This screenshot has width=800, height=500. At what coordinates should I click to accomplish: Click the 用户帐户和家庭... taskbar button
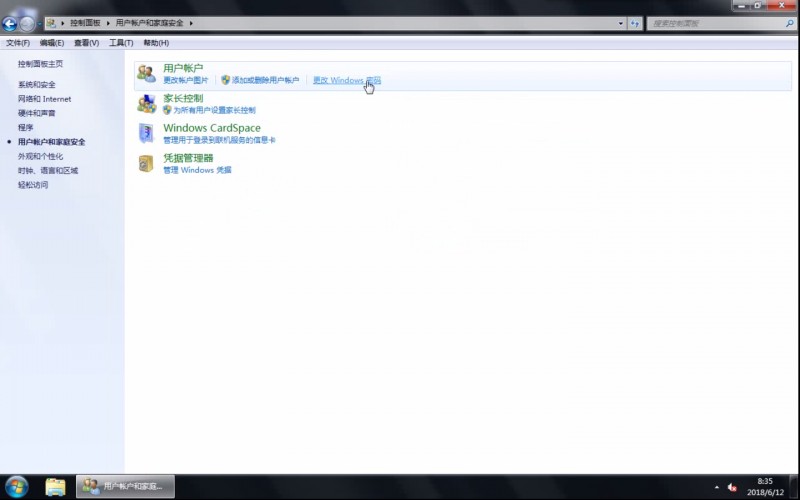126,487
